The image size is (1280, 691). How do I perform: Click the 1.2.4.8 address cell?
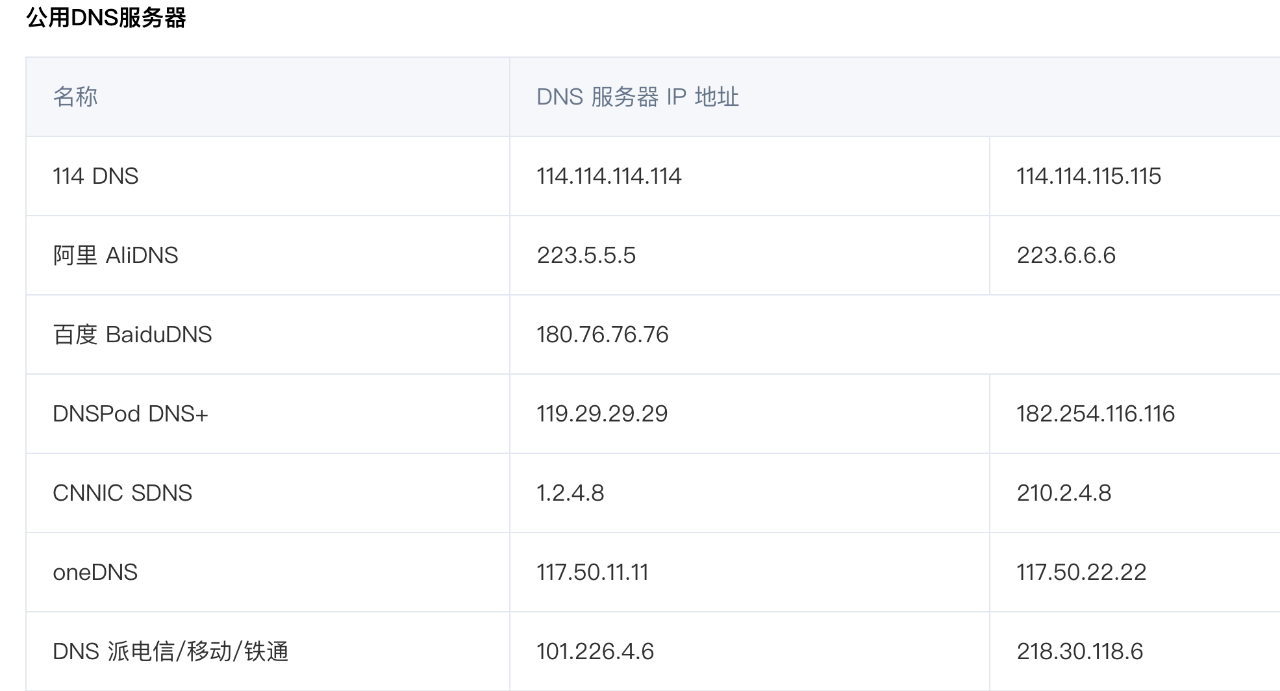570,493
